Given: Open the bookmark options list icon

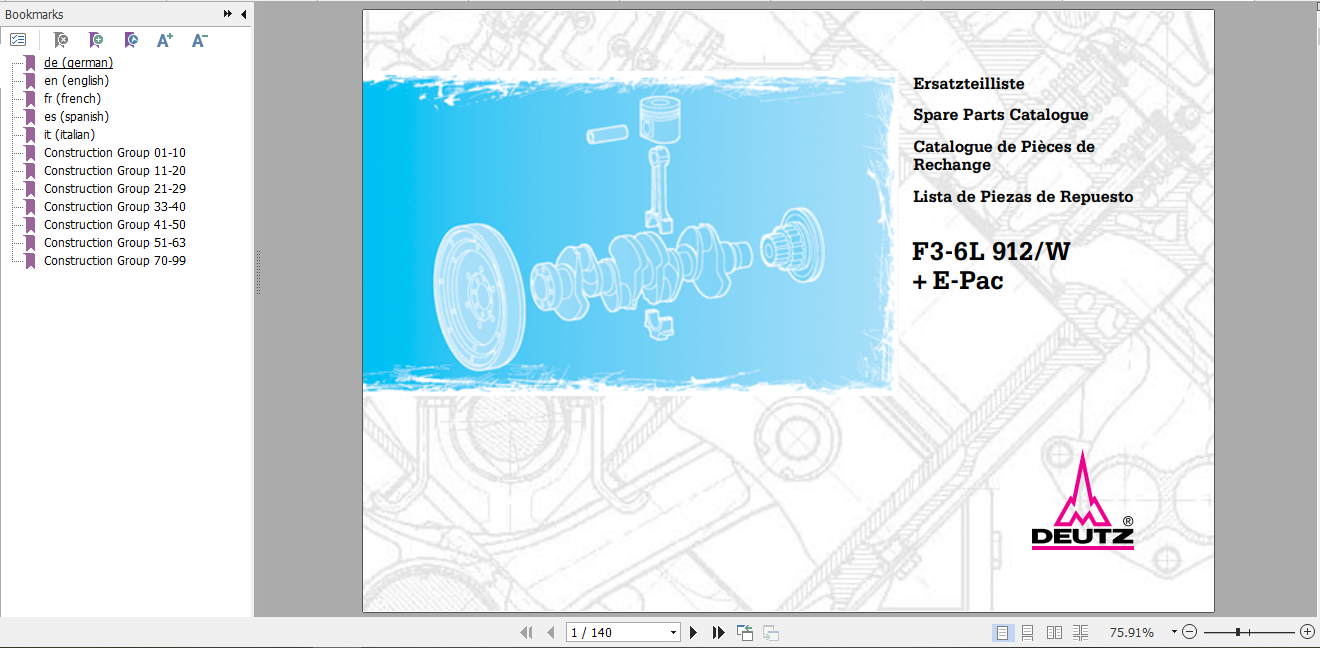Looking at the screenshot, I should point(18,40).
